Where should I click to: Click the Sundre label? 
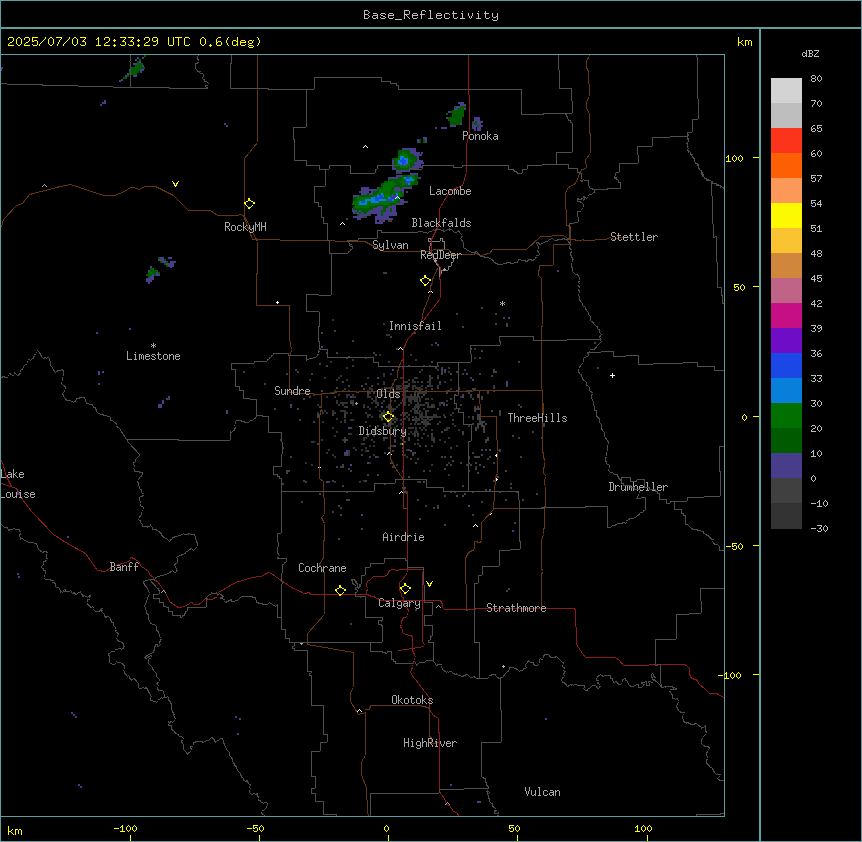(292, 391)
